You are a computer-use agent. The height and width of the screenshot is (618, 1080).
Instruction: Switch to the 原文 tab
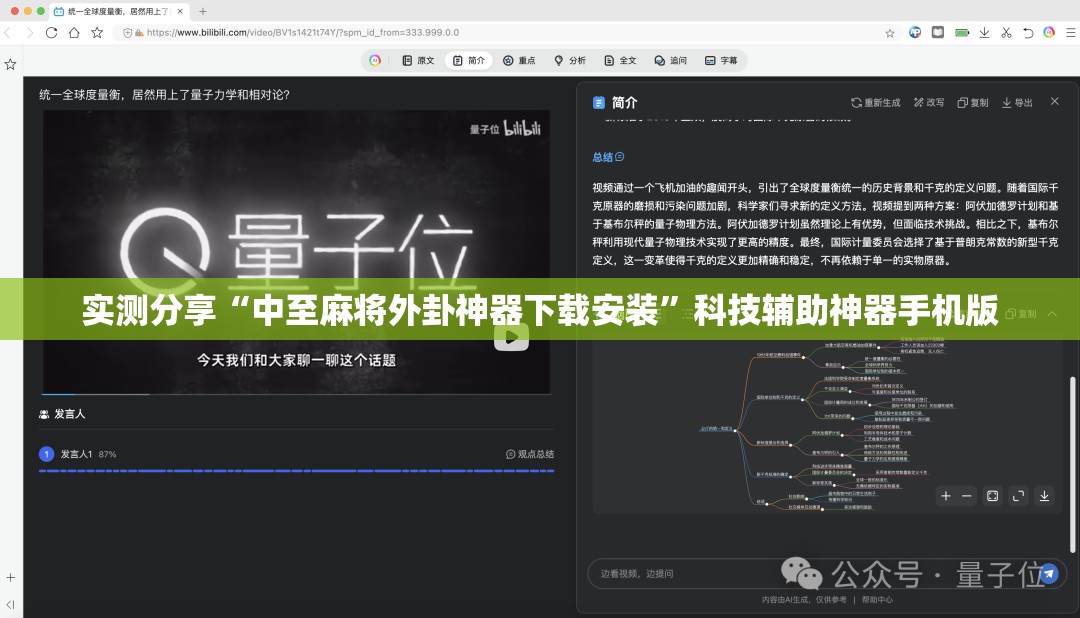418,61
